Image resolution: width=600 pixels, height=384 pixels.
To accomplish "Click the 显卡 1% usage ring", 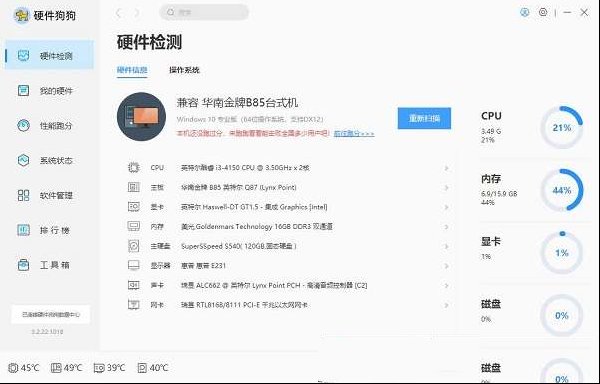I will tap(561, 253).
